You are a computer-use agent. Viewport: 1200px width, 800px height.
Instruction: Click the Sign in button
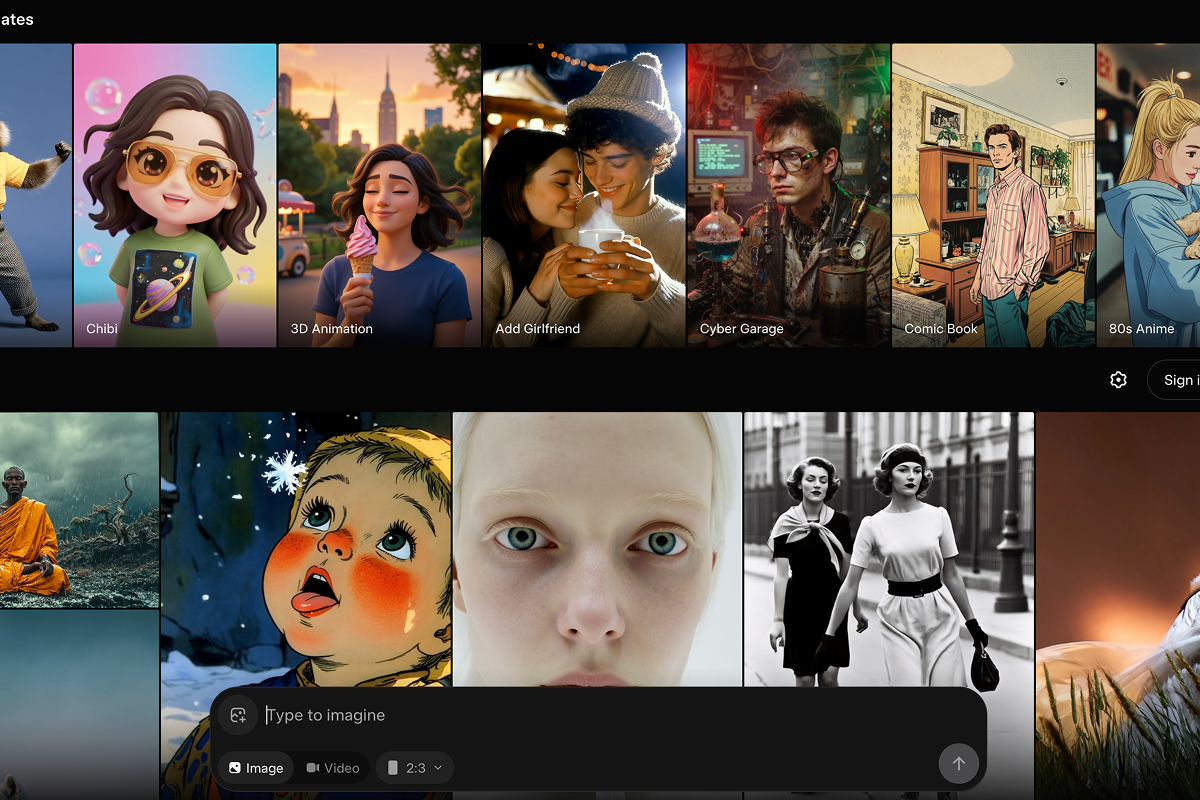tap(1174, 380)
